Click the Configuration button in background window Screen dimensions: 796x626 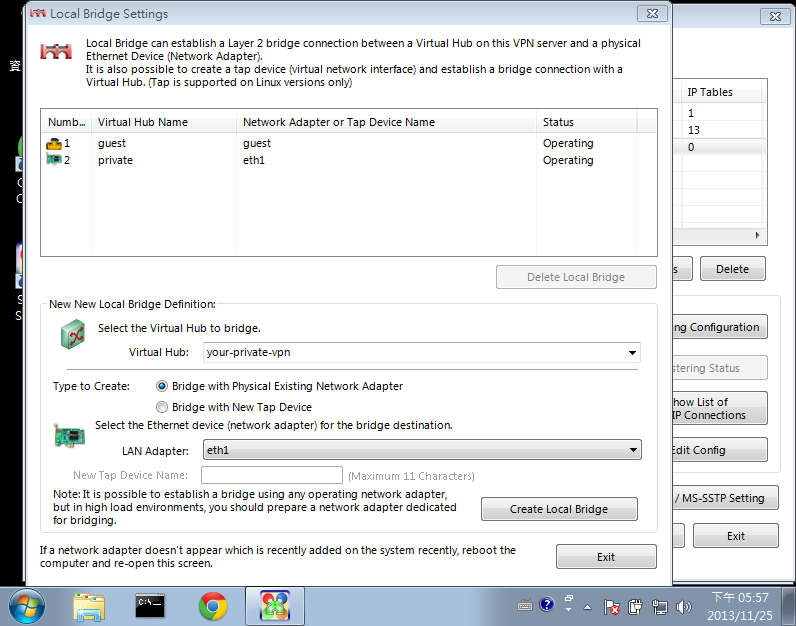(x=720, y=327)
